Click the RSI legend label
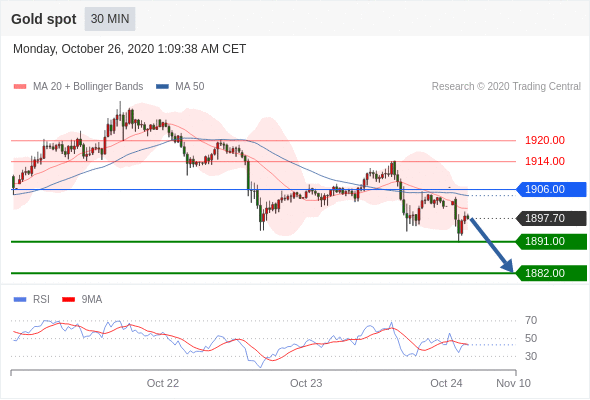This screenshot has height=400, width=590. pos(41,300)
